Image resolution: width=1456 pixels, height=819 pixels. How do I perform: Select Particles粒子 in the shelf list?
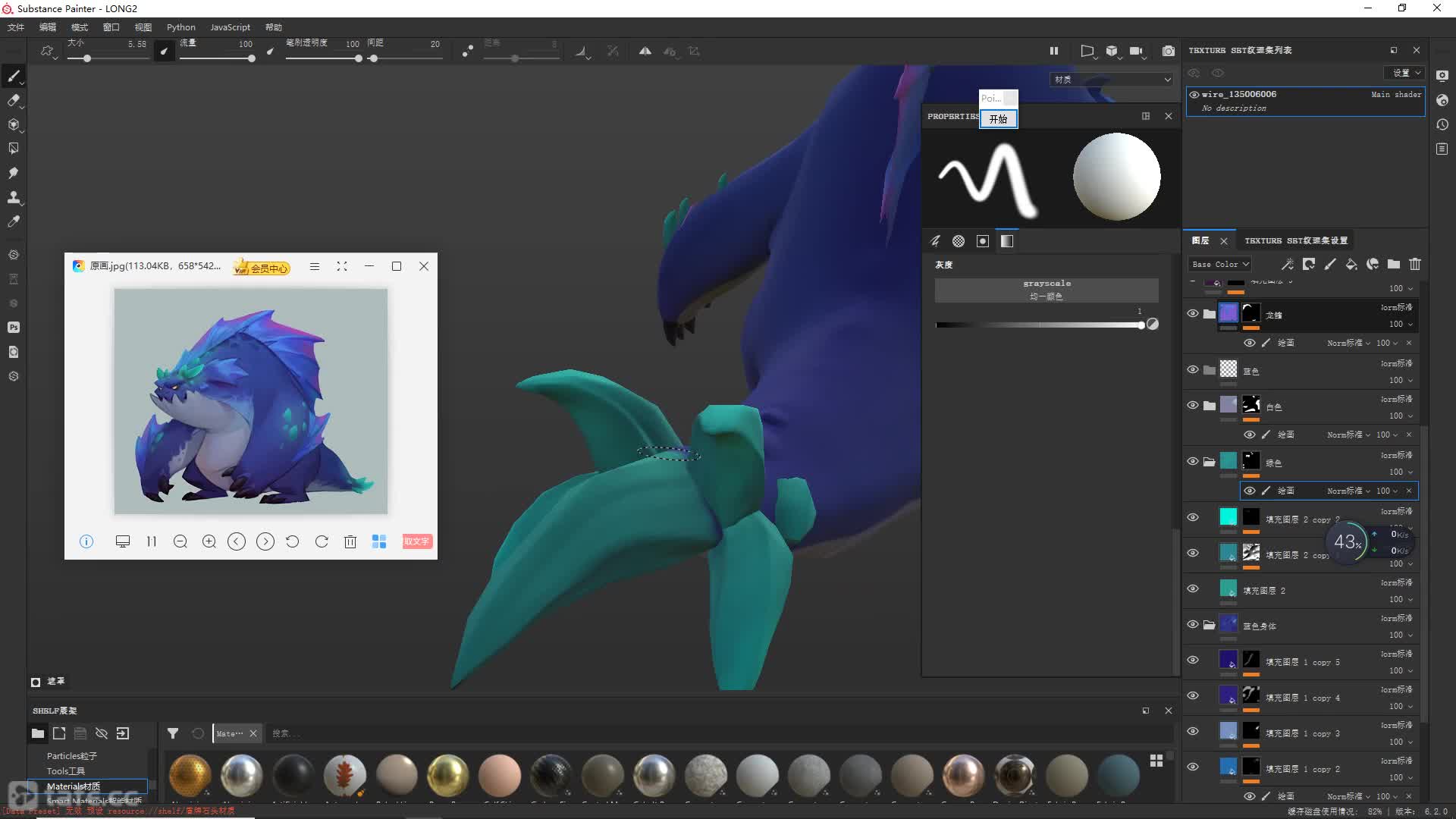click(72, 756)
